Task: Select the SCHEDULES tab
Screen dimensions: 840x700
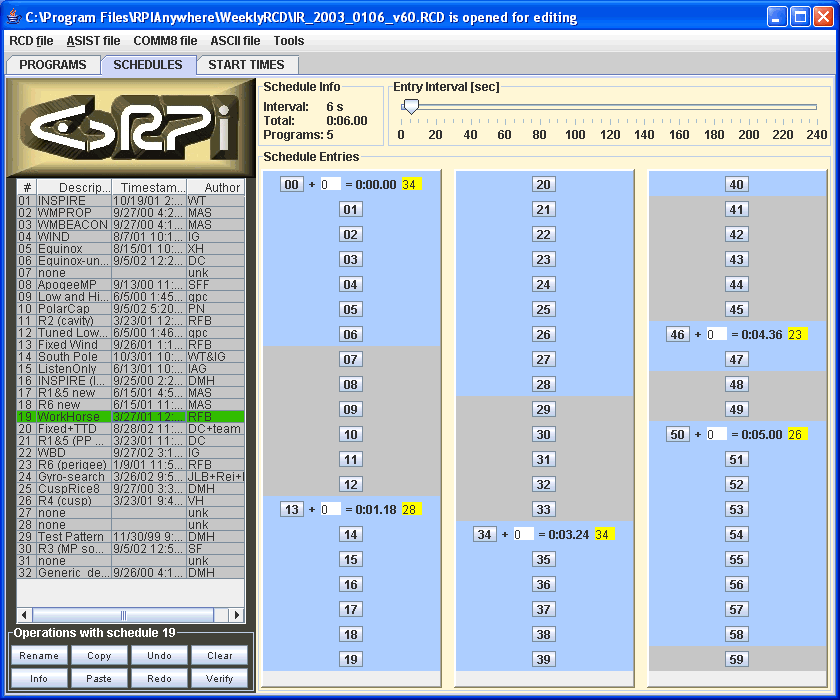Action: (148, 65)
